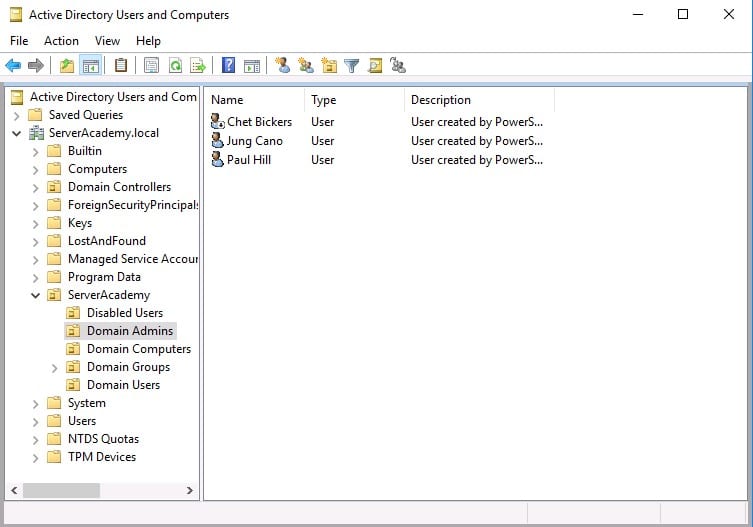Viewport: 753px width, 527px height.
Task: Click tree pane scrollbar right arrow
Action: point(190,490)
